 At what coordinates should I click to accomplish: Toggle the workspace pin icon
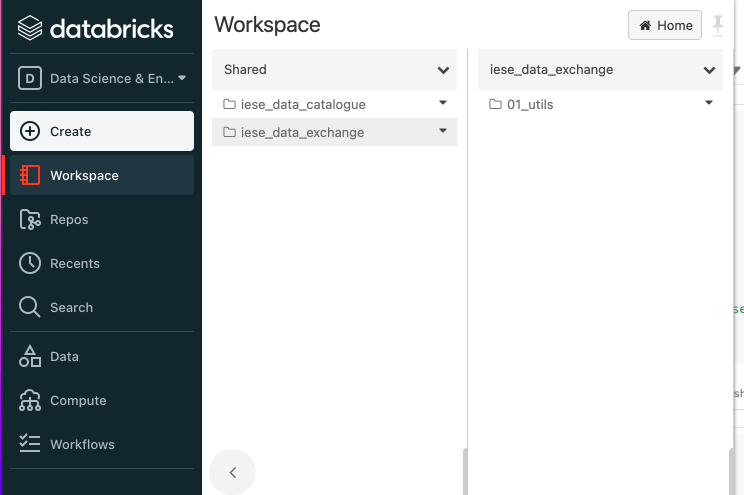[718, 26]
